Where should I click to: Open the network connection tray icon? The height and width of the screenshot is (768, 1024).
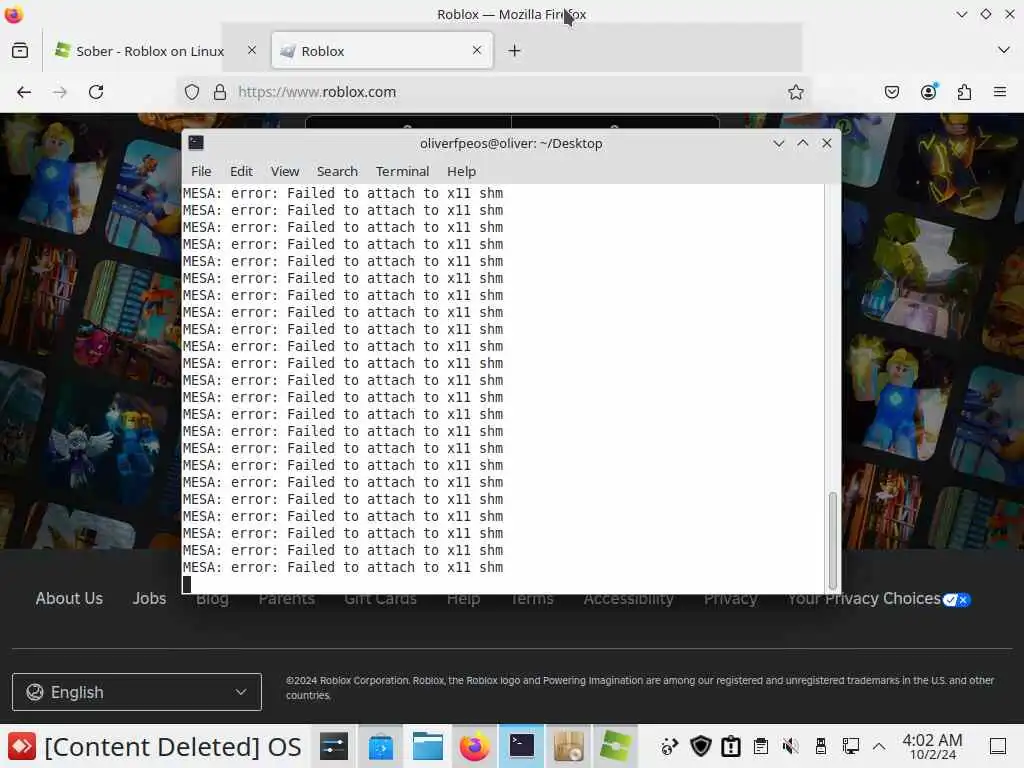850,746
